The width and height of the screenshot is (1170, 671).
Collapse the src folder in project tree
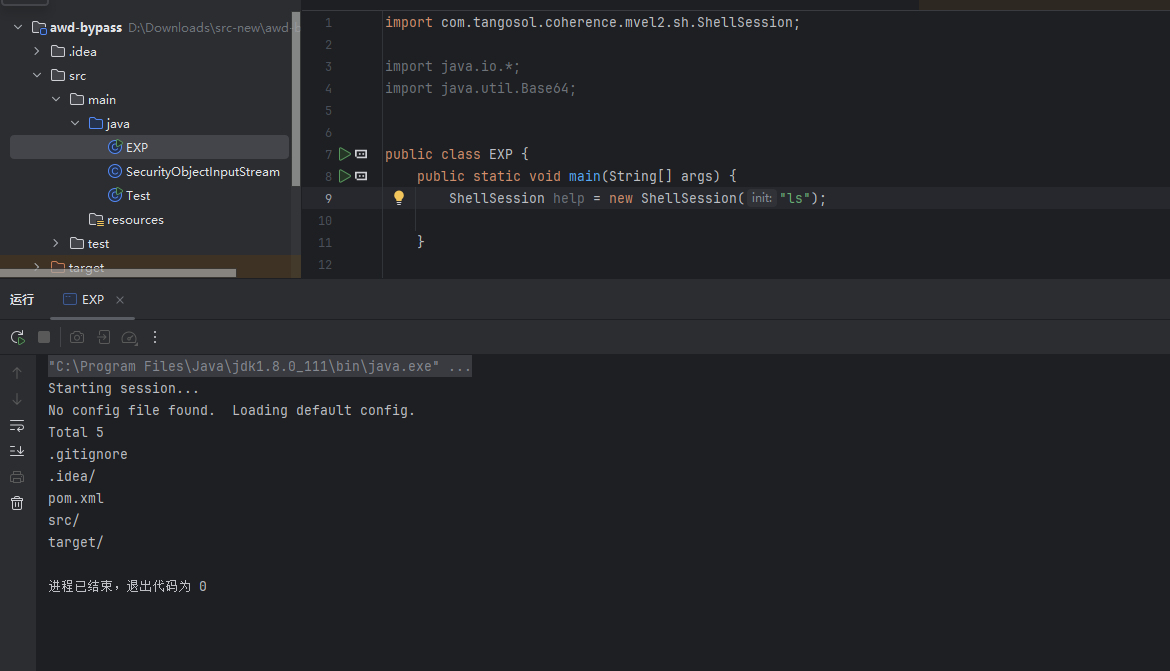tap(38, 75)
